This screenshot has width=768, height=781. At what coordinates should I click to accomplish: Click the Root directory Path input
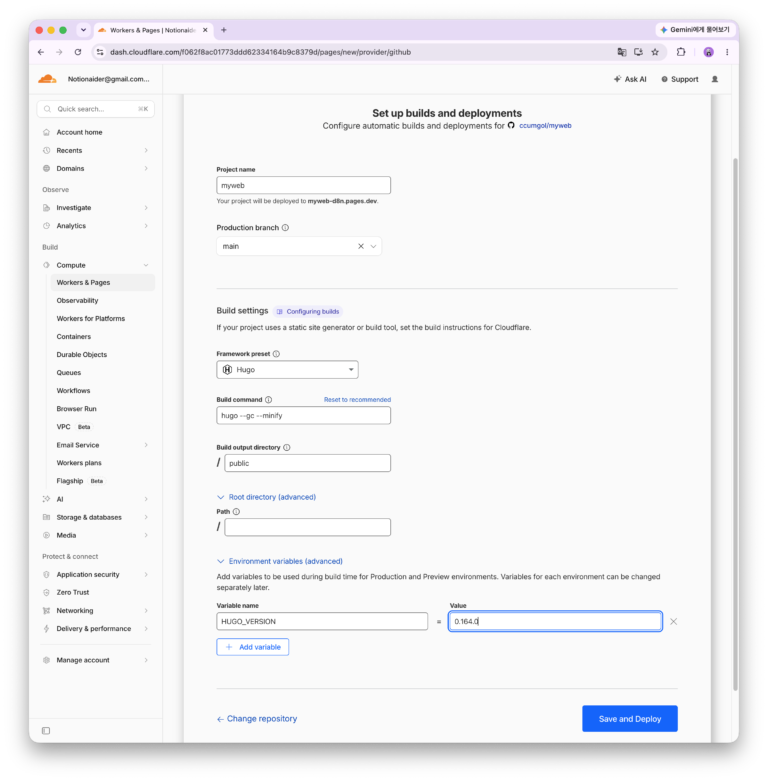click(307, 527)
